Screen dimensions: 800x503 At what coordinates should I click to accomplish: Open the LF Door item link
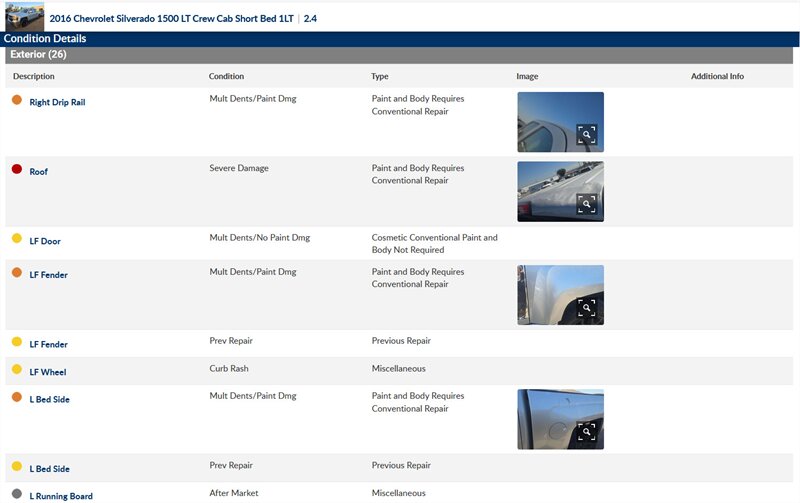[x=45, y=241]
